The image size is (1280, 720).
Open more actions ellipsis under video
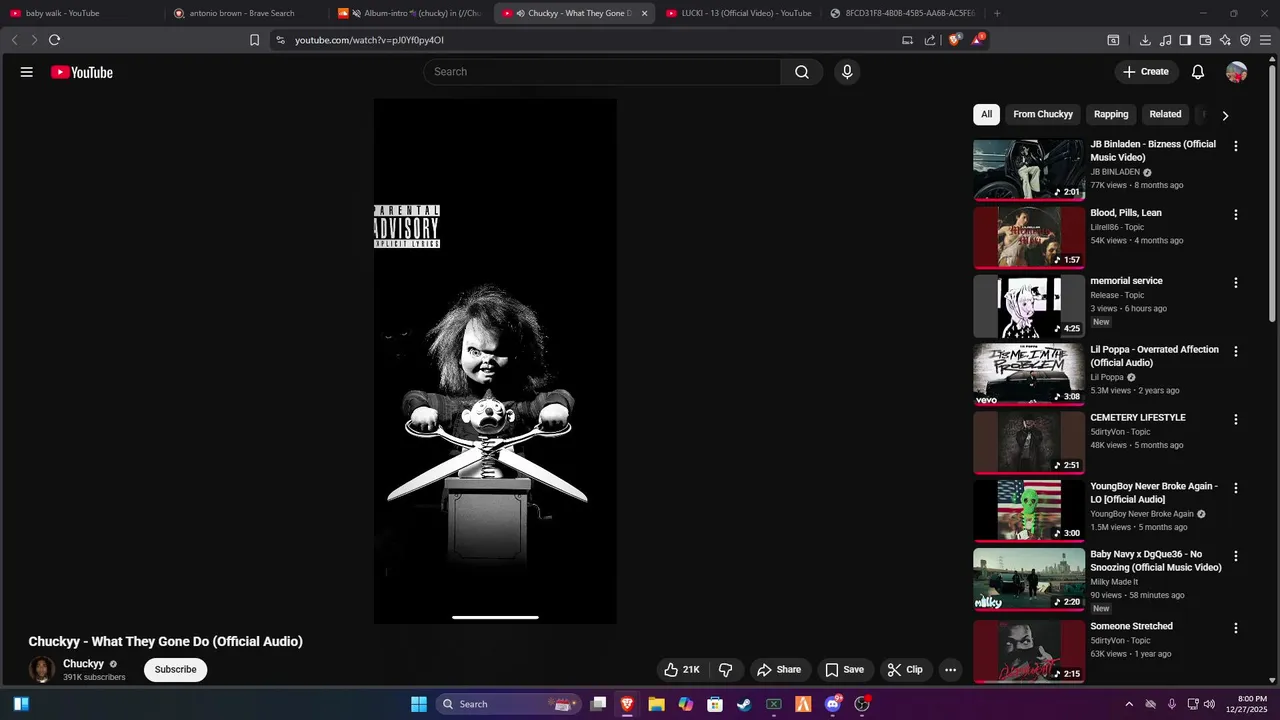point(951,670)
